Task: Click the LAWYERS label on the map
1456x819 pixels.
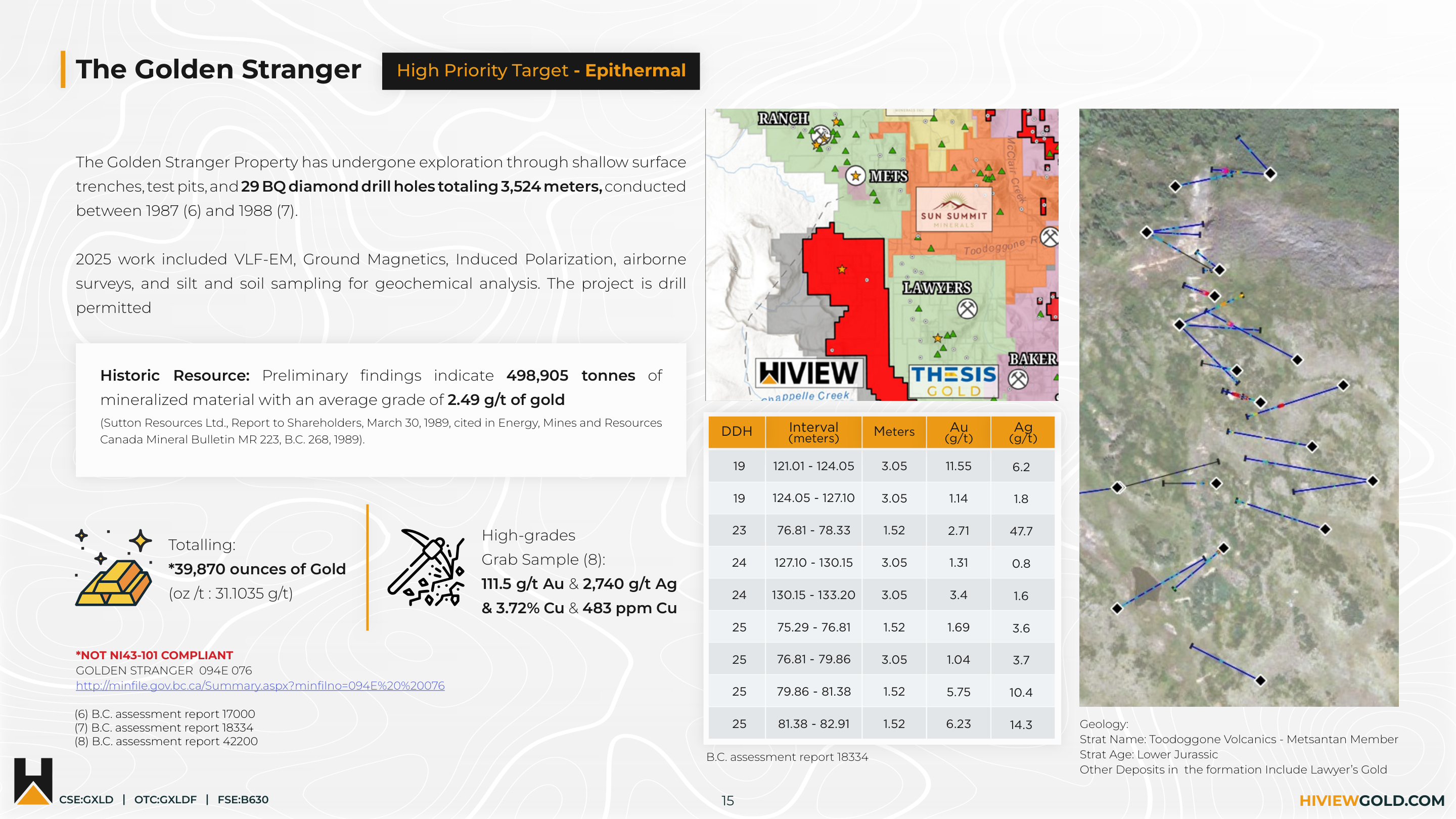Action: (937, 288)
